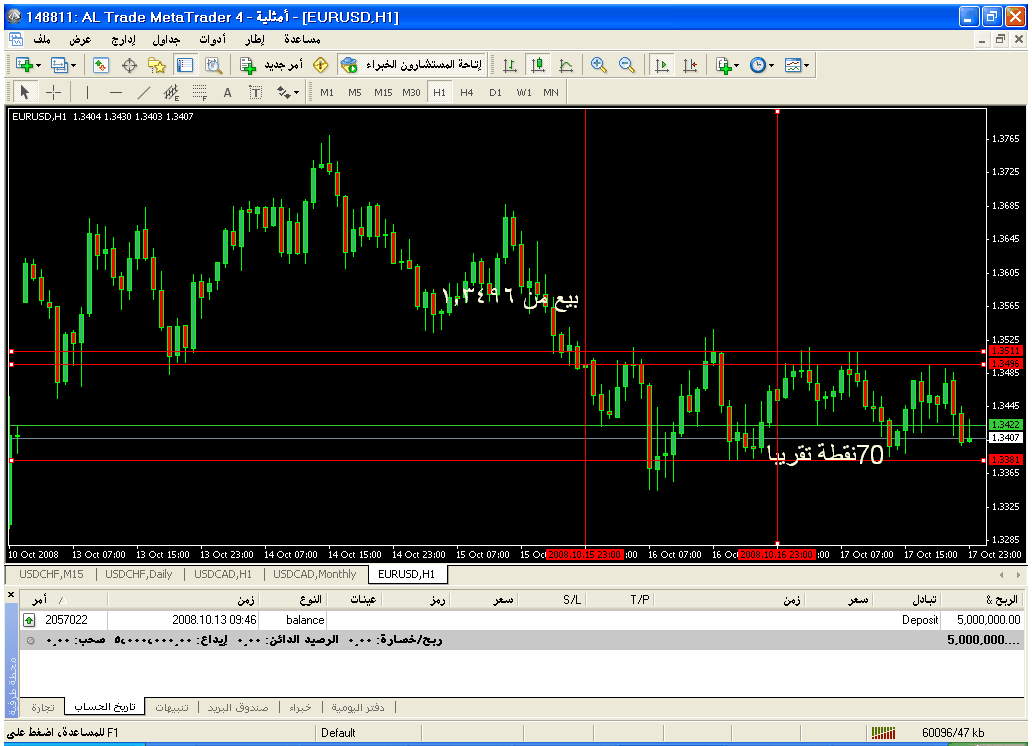This screenshot has height=746, width=1032.
Task: Switch timeframe to H4
Action: coord(467,92)
